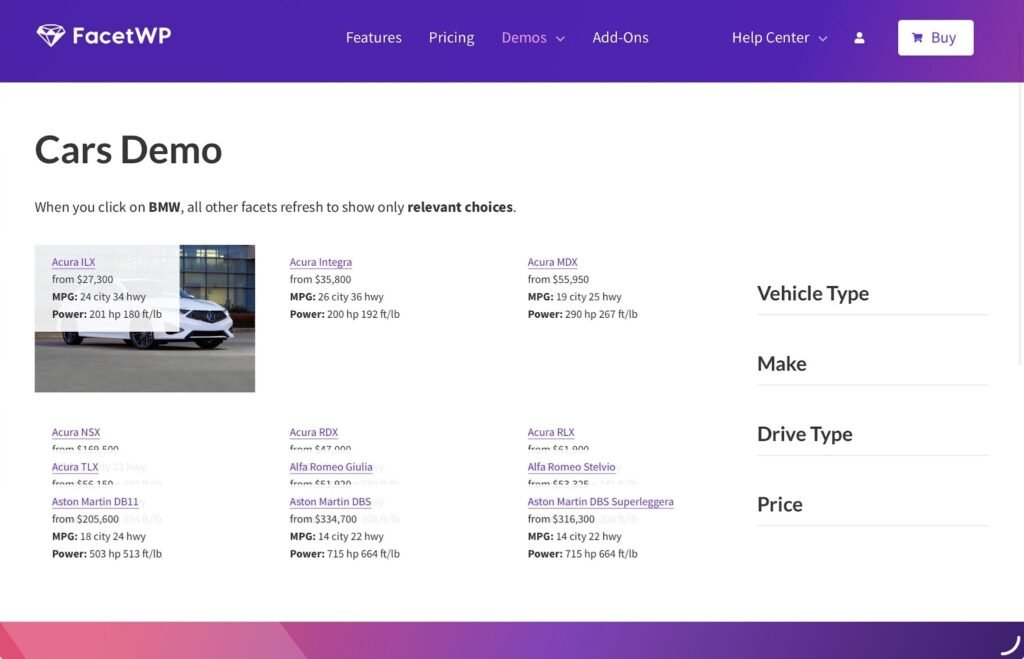This screenshot has width=1024, height=659.
Task: Click 'Power: 200 hp 192 ft/lb' text
Action: pyautogui.click(x=344, y=314)
